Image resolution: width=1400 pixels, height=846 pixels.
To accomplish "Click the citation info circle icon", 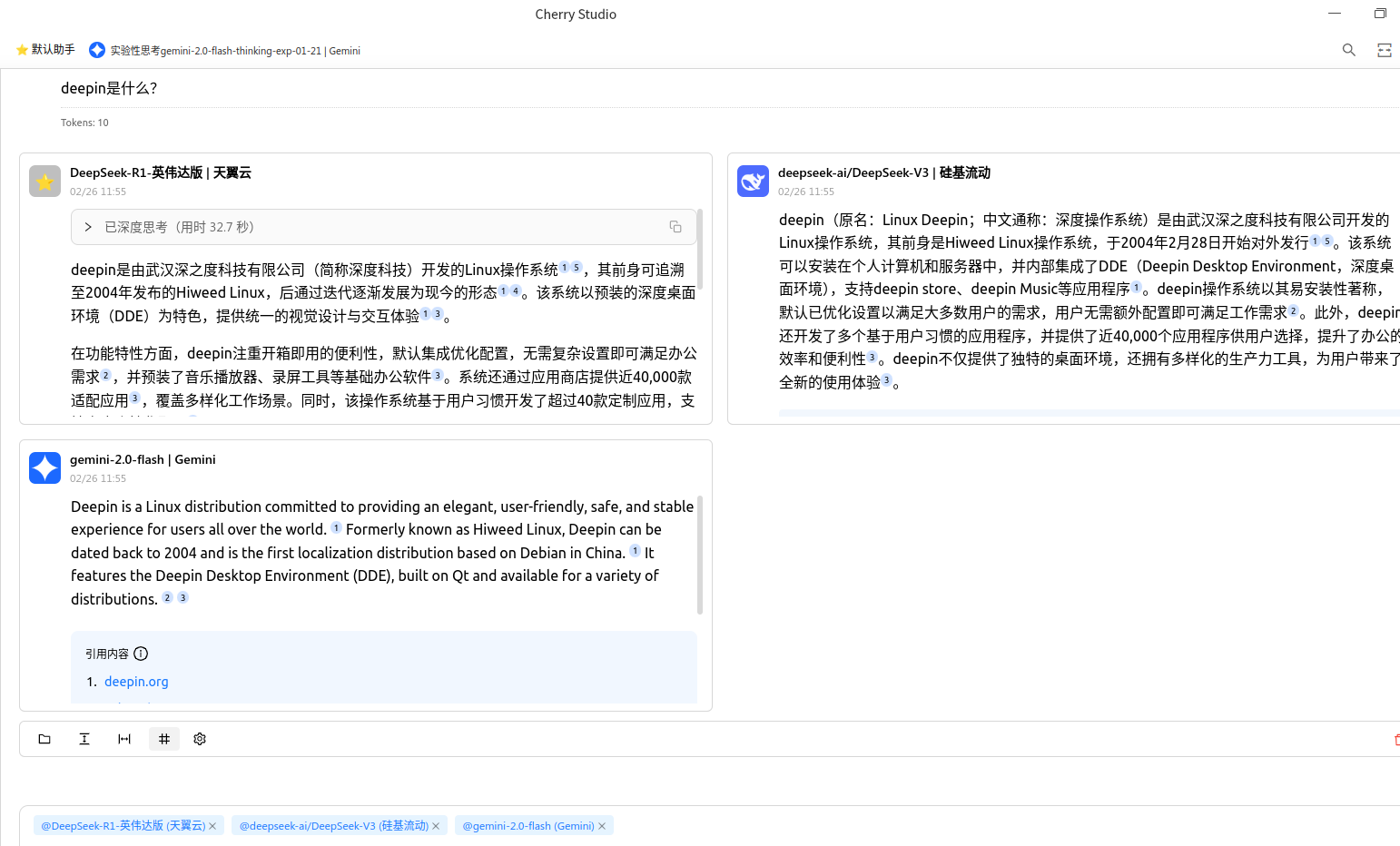I will click(141, 654).
